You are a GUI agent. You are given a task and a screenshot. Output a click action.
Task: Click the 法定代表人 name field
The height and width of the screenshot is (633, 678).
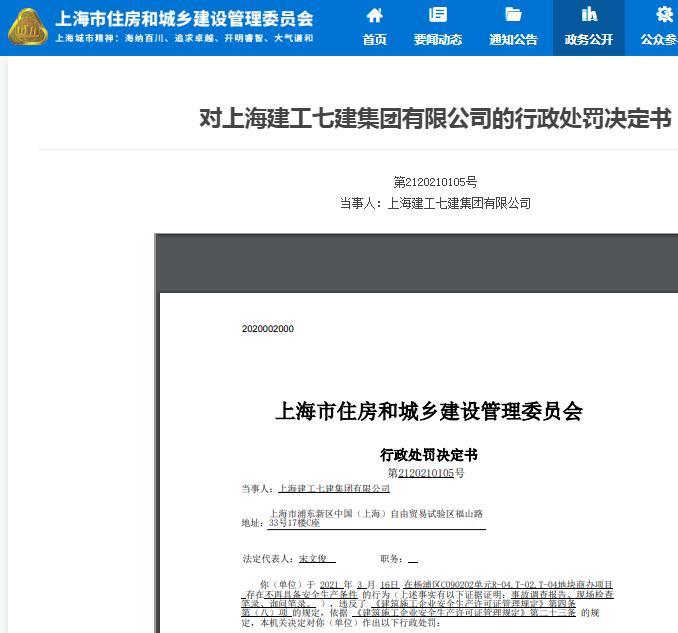317,558
